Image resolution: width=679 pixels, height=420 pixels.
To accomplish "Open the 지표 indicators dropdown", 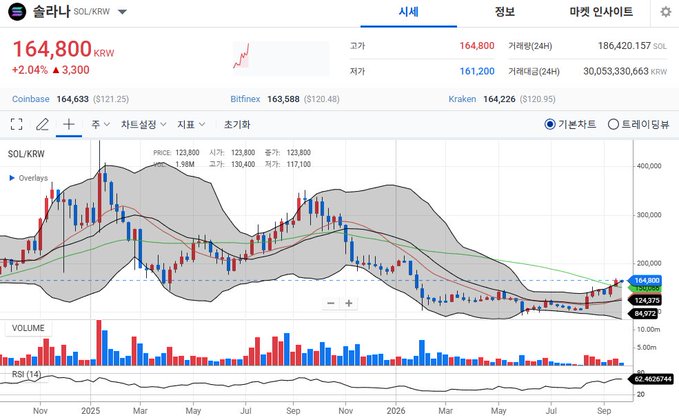I will (191, 124).
